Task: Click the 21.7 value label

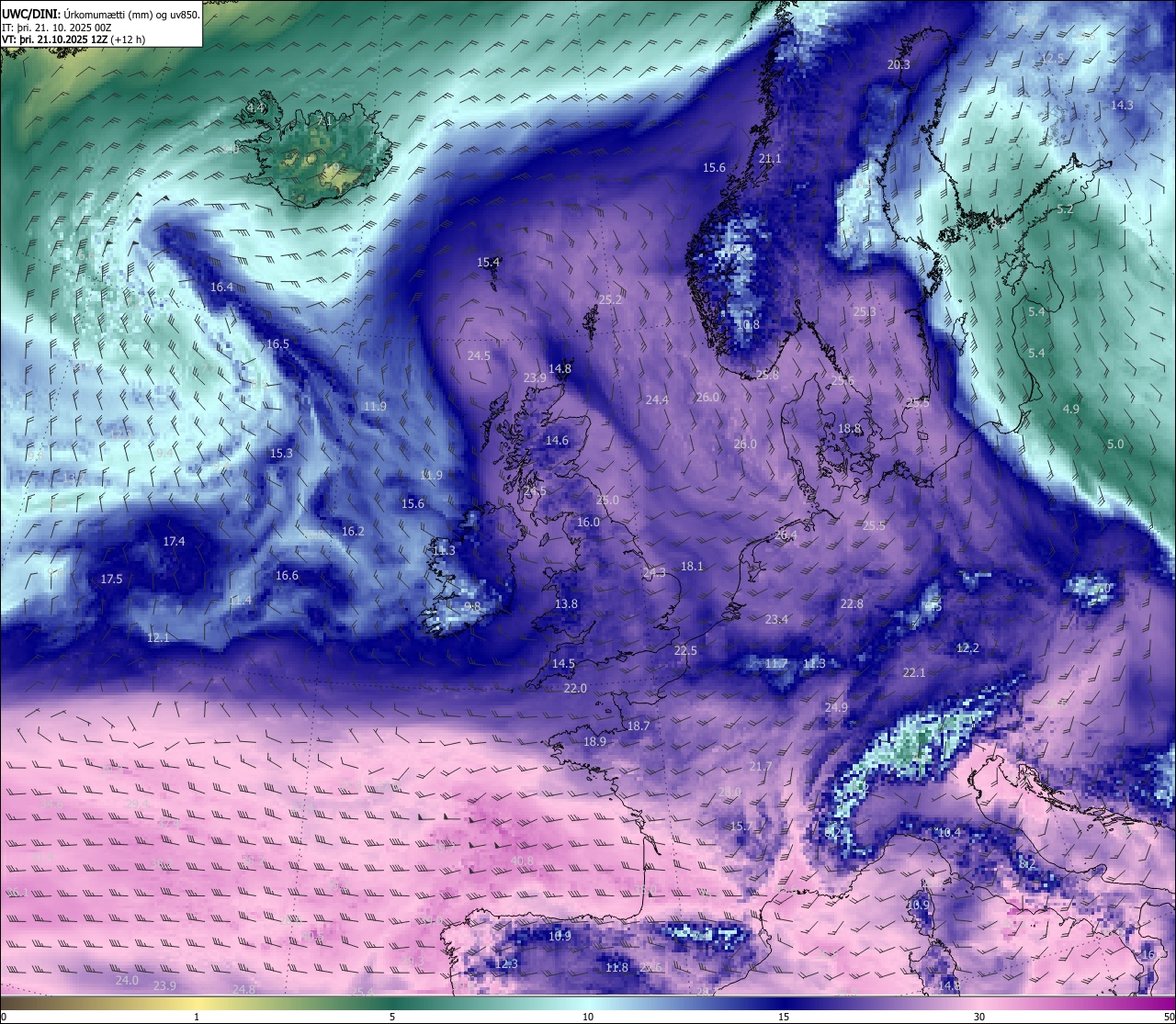Action: [760, 767]
